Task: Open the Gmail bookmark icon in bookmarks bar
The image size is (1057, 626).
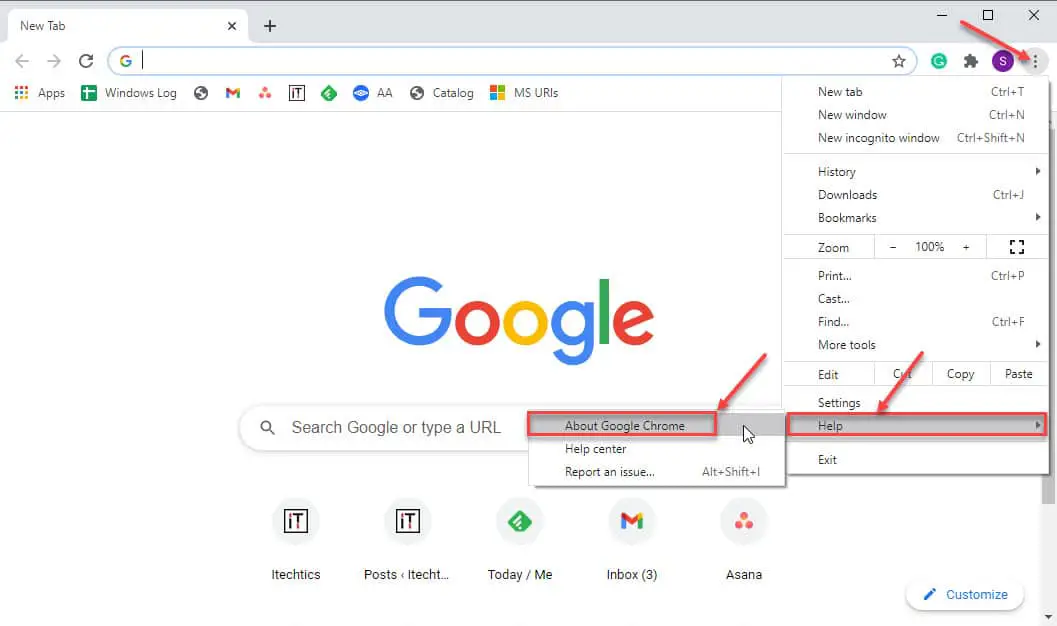Action: (x=233, y=93)
